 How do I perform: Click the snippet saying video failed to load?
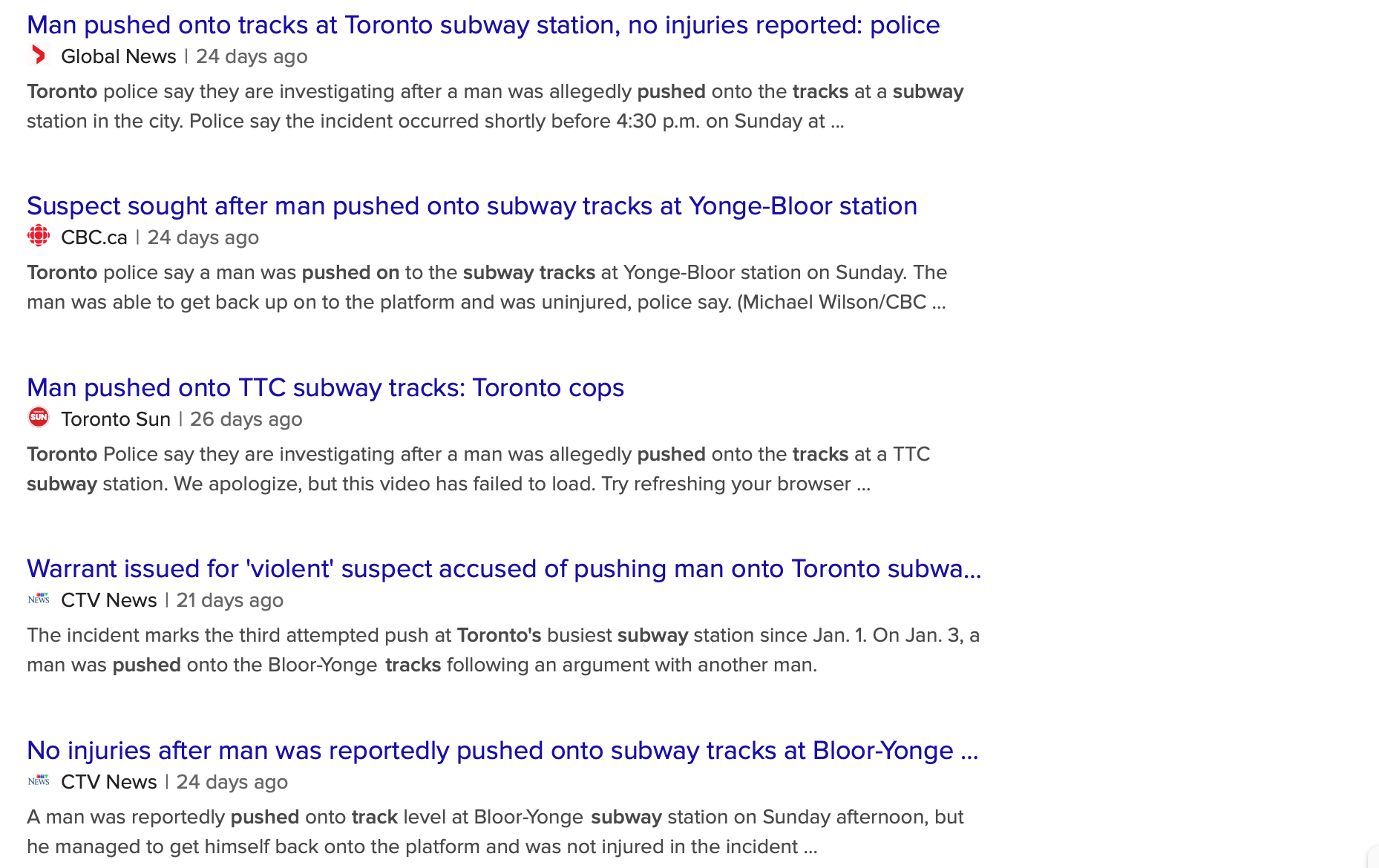pyautogui.click(x=478, y=470)
